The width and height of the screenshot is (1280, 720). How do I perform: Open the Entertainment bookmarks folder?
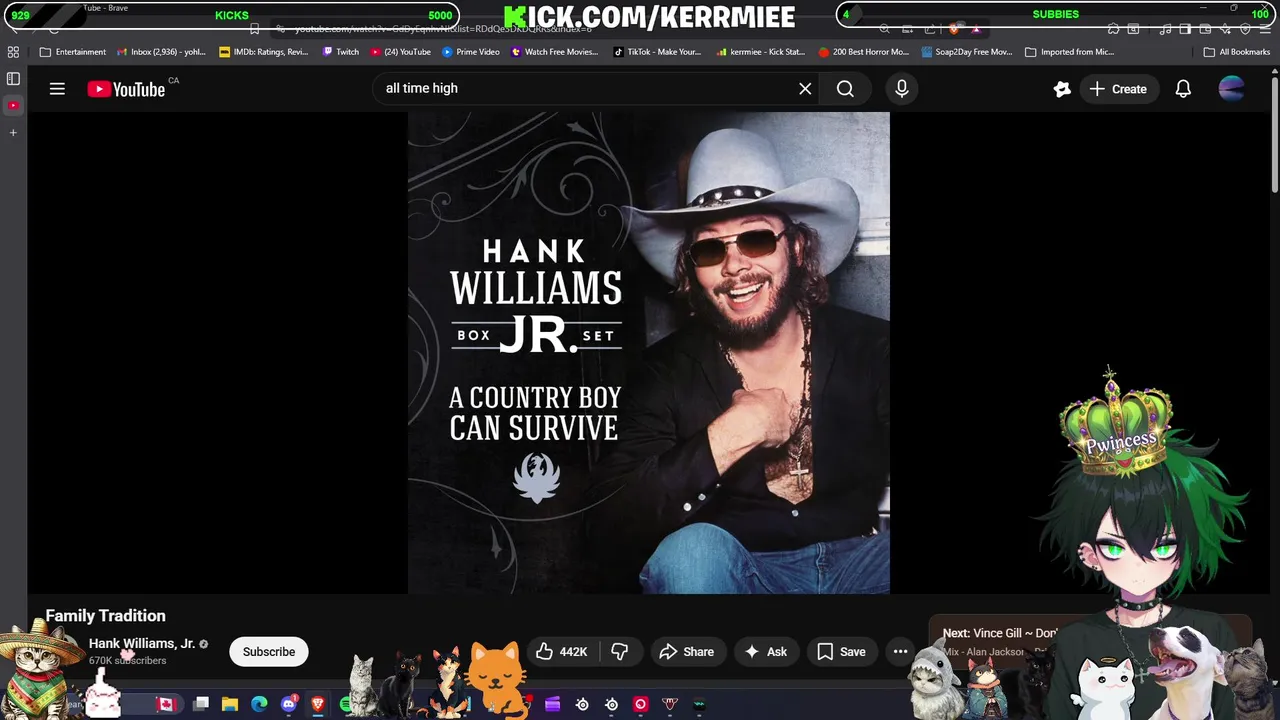coord(72,52)
